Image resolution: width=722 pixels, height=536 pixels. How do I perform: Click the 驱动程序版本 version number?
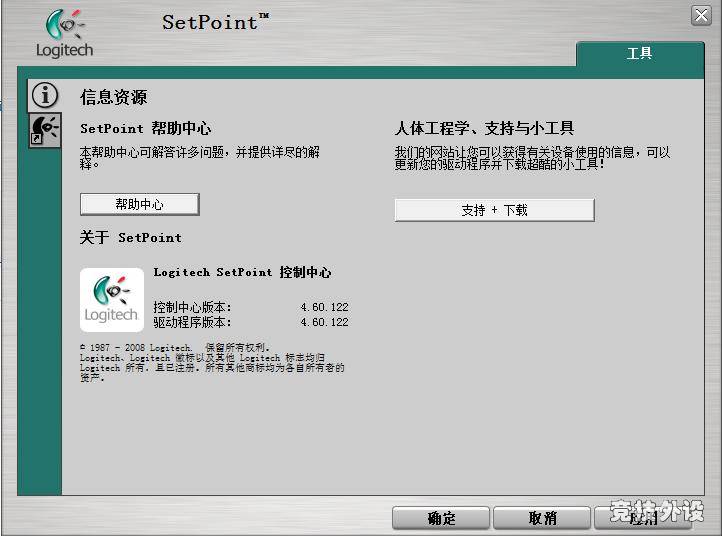point(324,322)
